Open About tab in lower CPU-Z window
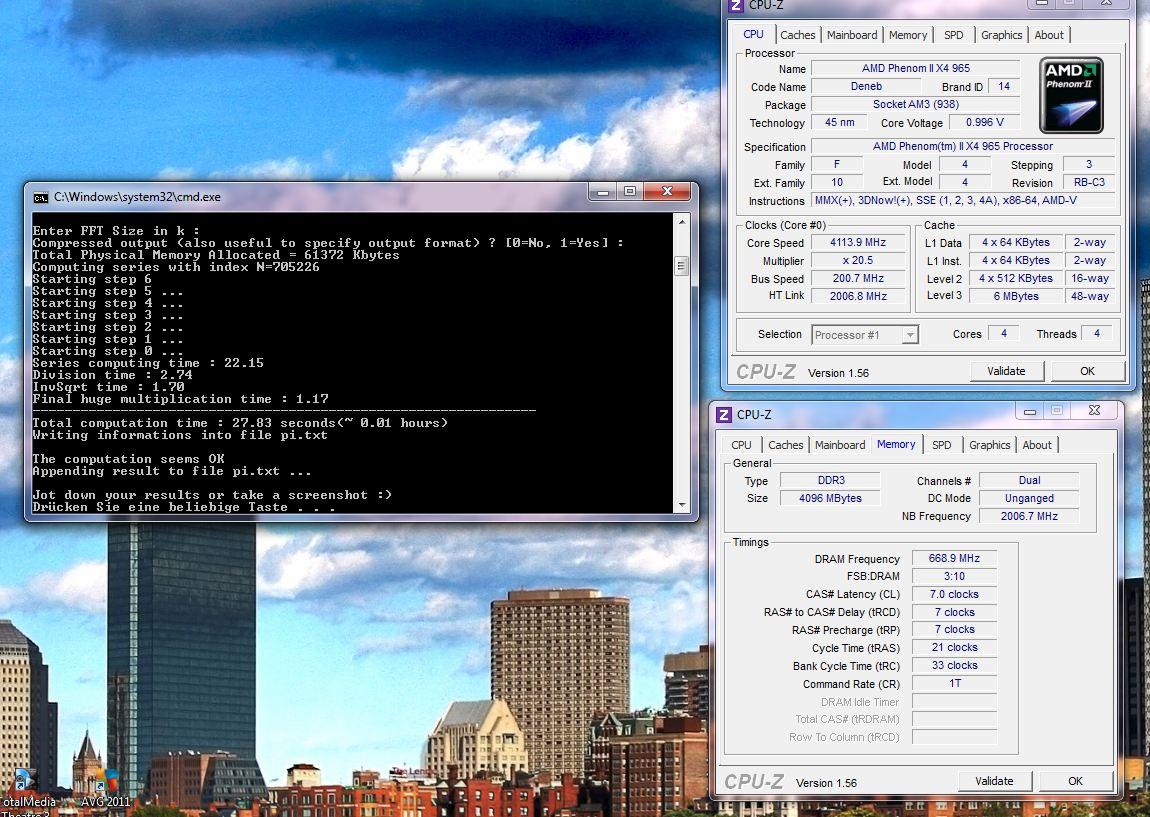The image size is (1150, 817). tap(1037, 445)
